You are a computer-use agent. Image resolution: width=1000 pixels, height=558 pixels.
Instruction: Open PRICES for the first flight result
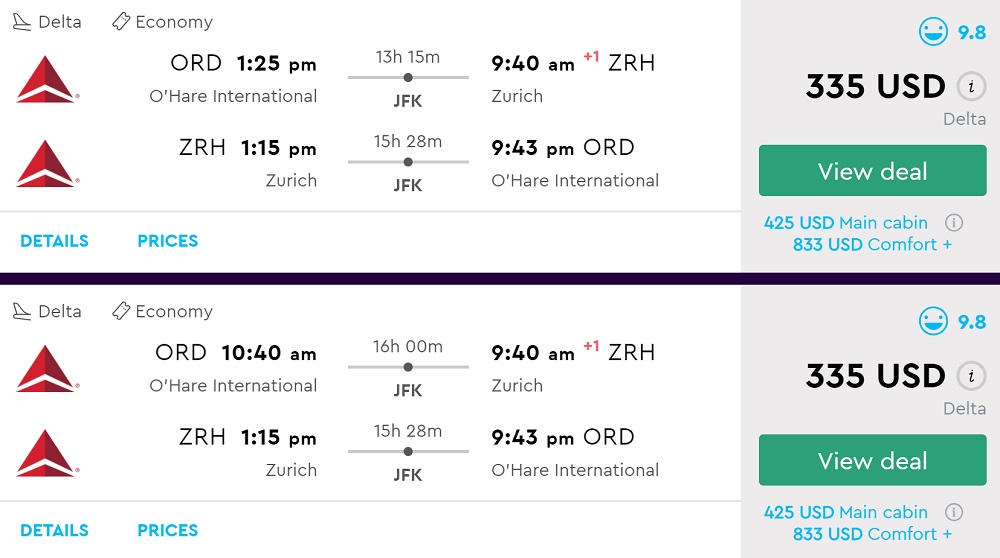coord(167,241)
